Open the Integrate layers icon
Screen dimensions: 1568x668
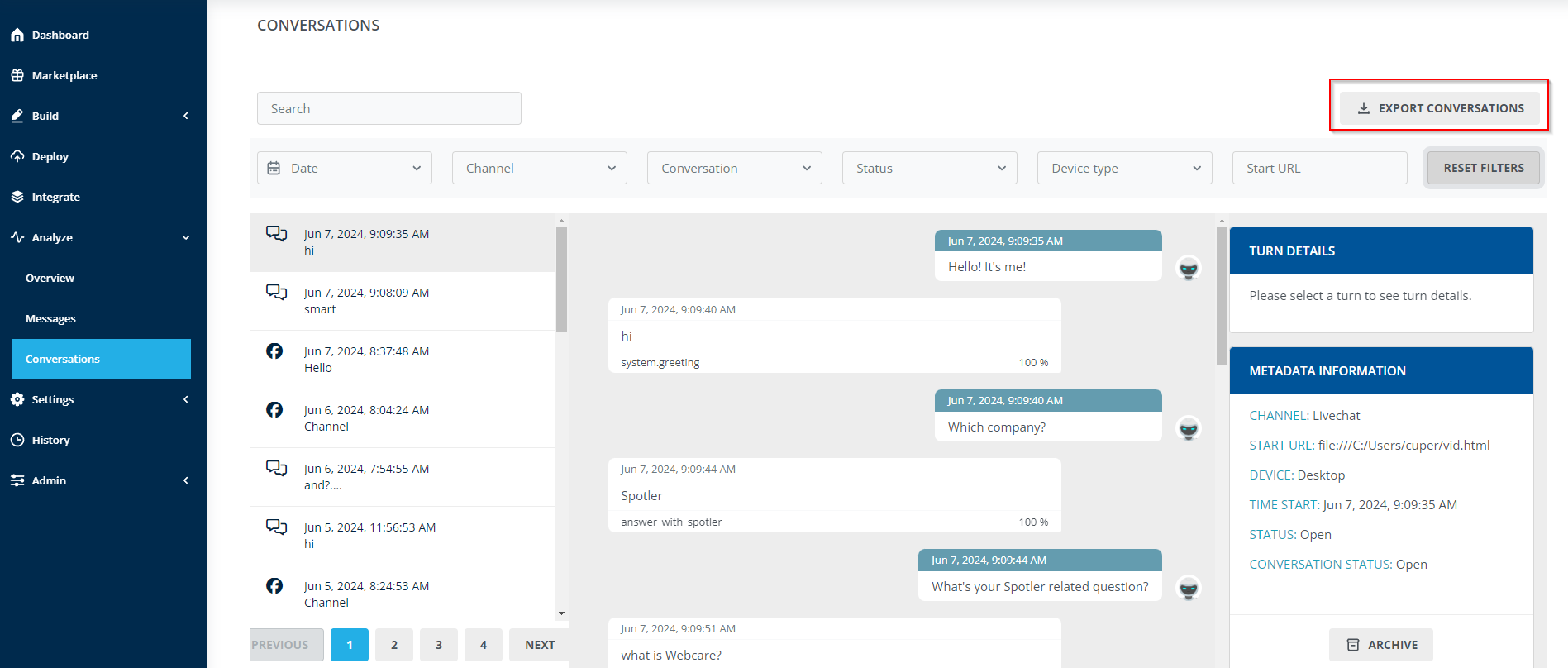tap(17, 197)
